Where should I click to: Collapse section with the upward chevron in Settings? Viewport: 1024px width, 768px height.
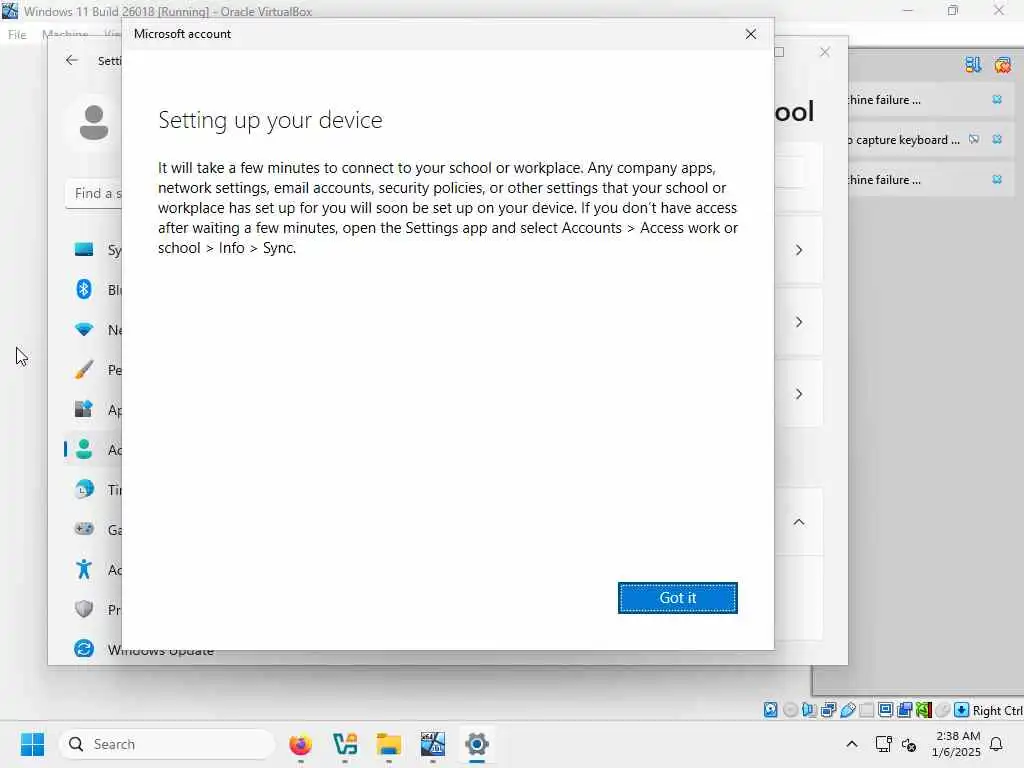[x=799, y=522]
